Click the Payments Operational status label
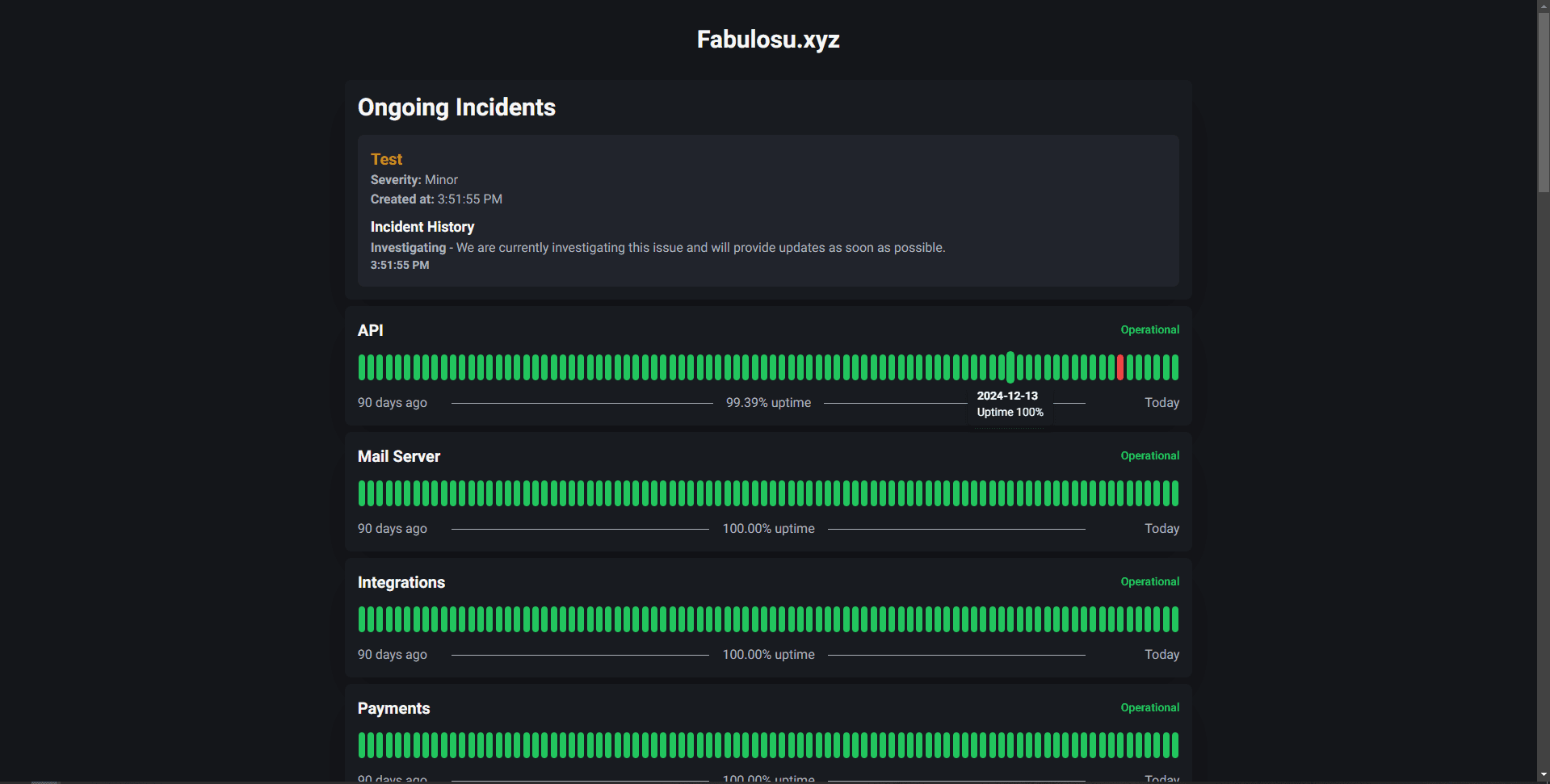The width and height of the screenshot is (1550, 784). [1149, 707]
